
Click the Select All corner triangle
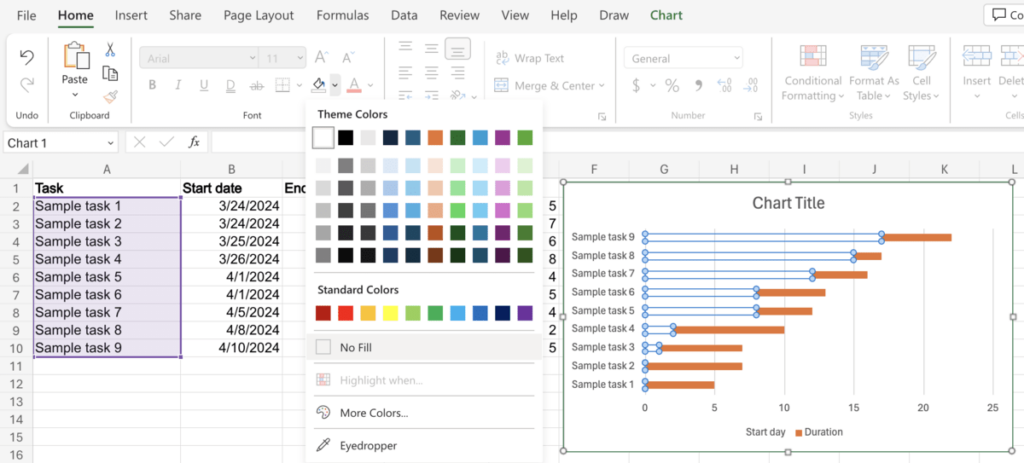coord(22,169)
